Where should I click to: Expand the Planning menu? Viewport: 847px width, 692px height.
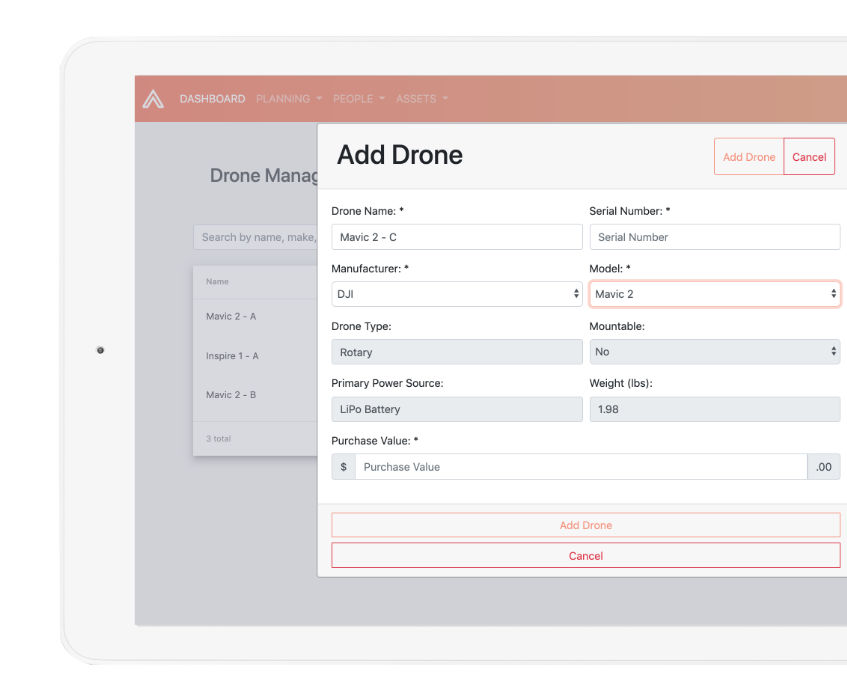tap(288, 99)
